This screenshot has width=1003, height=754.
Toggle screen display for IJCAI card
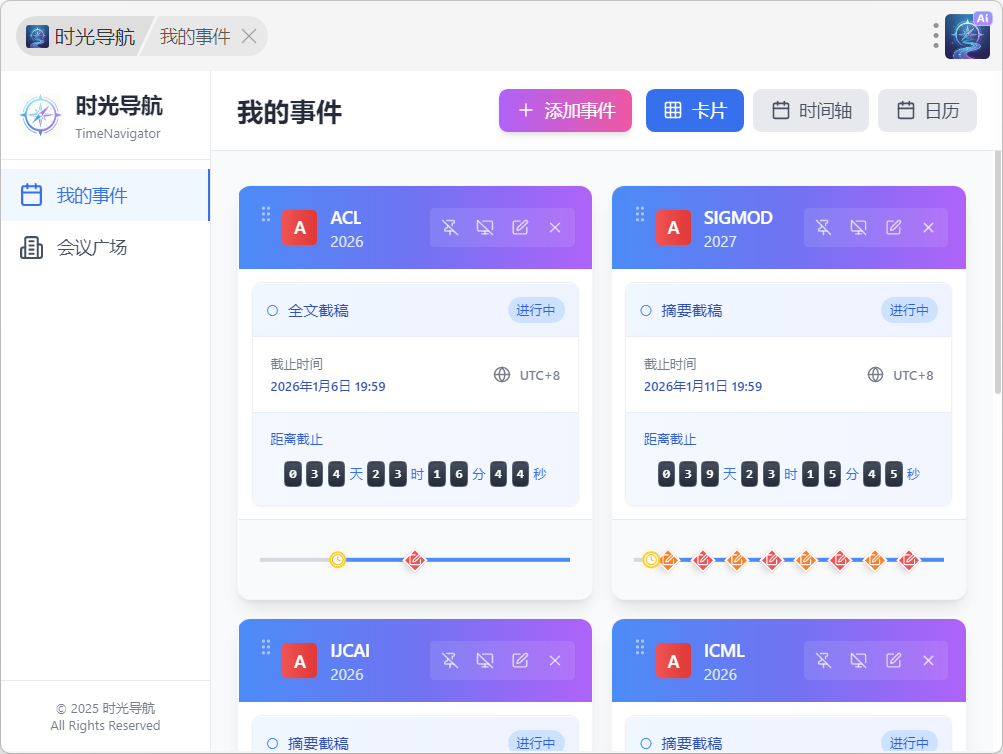(485, 661)
